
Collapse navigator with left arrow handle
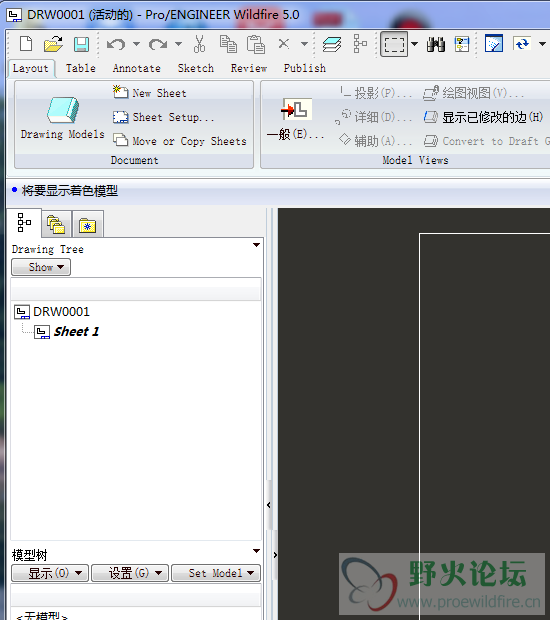pyautogui.click(x=269, y=505)
